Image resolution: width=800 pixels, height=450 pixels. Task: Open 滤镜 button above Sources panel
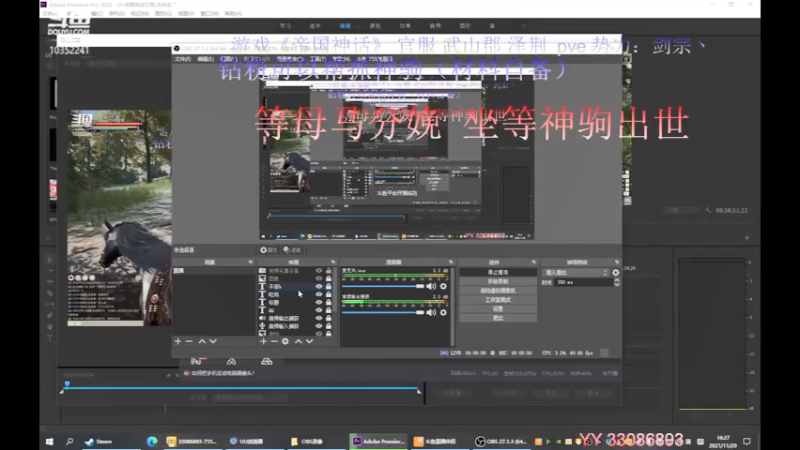point(292,250)
